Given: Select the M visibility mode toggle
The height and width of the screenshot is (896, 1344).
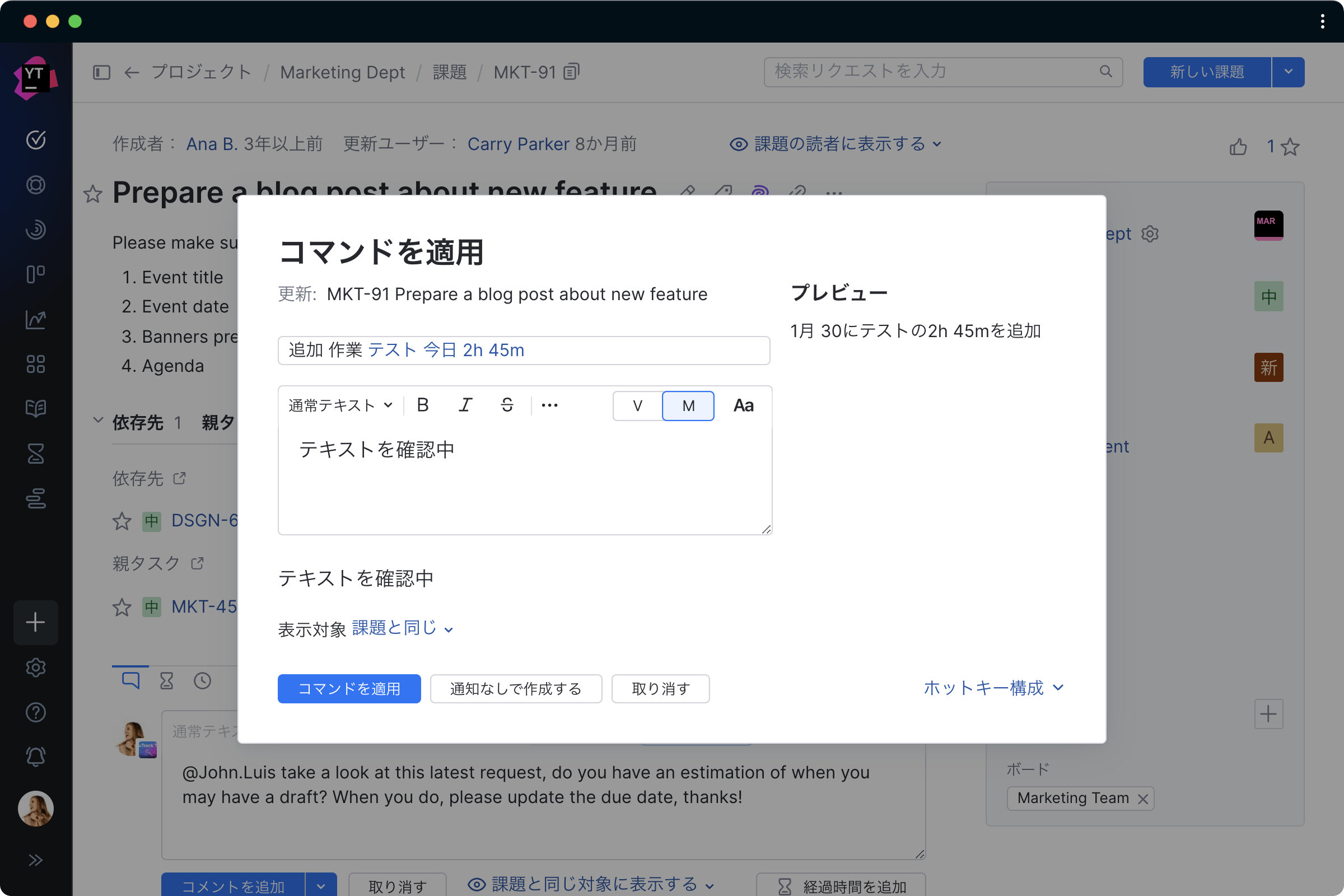Looking at the screenshot, I should point(688,405).
